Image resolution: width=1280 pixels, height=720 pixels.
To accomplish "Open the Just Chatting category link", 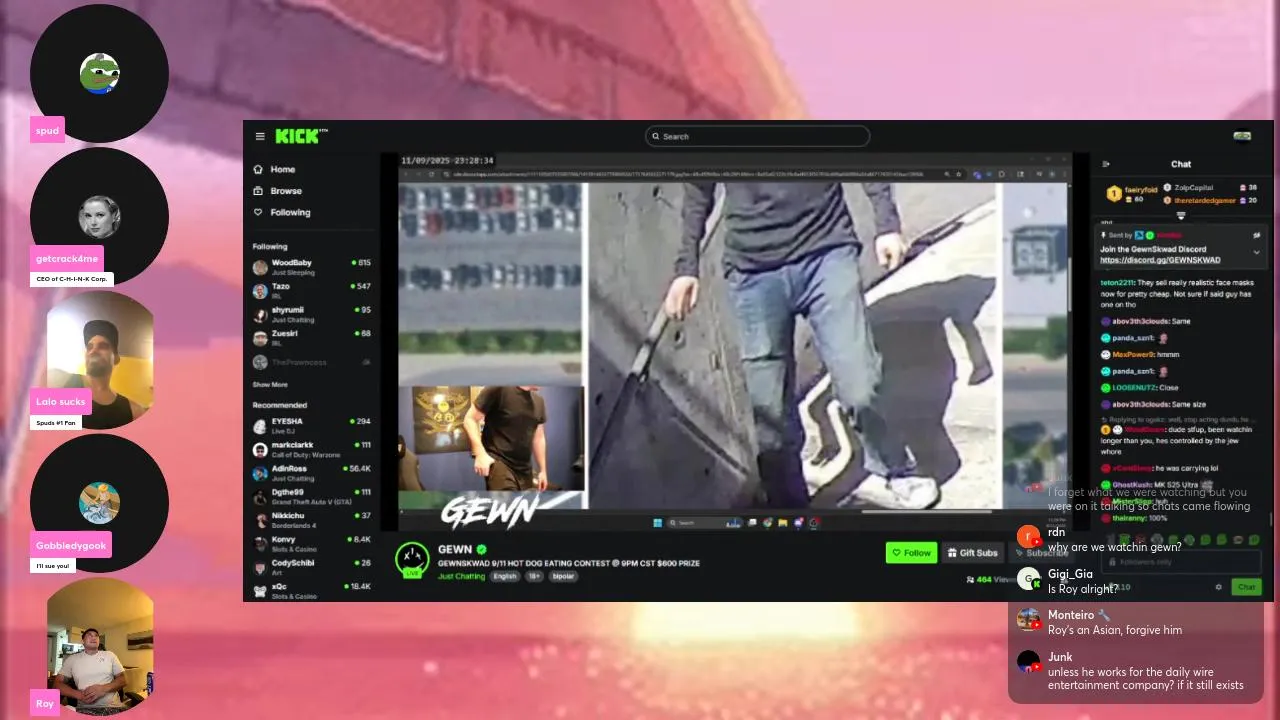I will pos(461,576).
